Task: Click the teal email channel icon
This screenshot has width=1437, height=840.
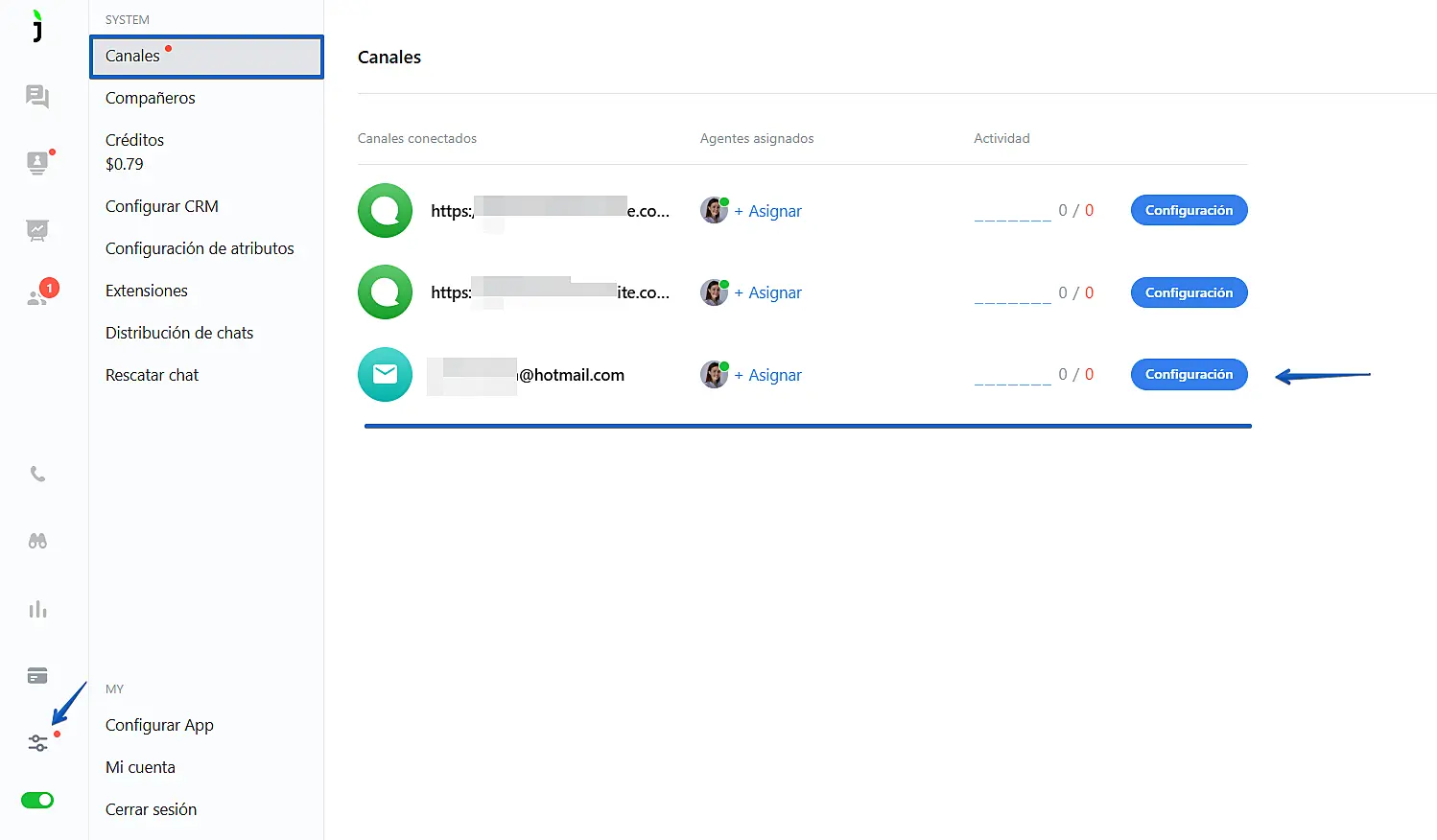Action: click(385, 374)
